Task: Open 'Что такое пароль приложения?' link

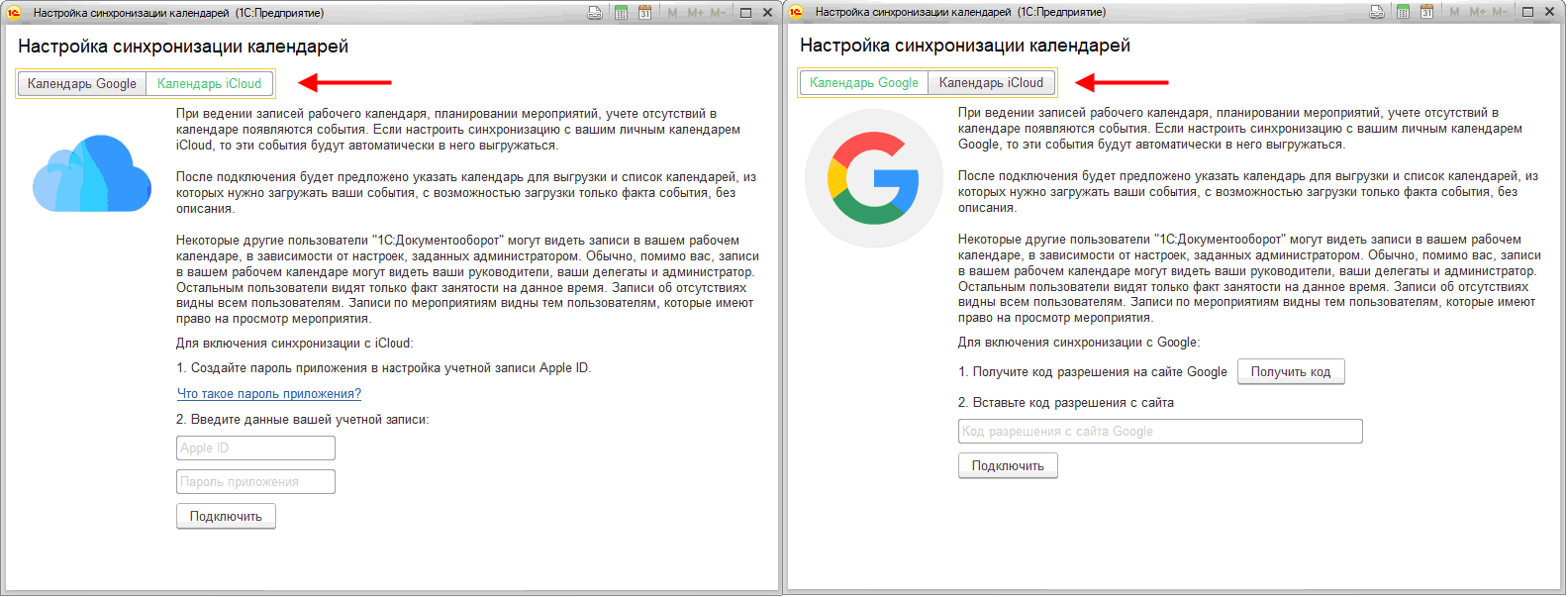Action: coord(269,394)
